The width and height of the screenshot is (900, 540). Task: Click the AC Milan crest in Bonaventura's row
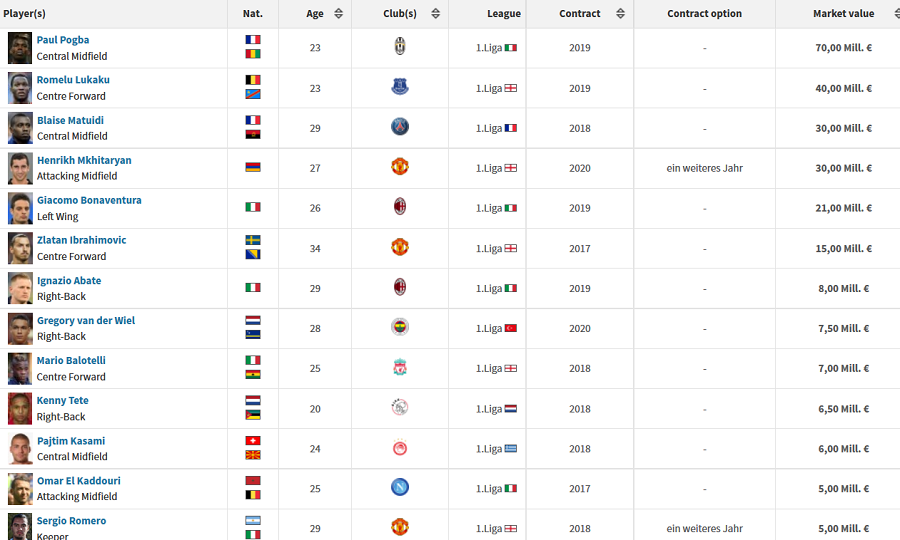[400, 207]
